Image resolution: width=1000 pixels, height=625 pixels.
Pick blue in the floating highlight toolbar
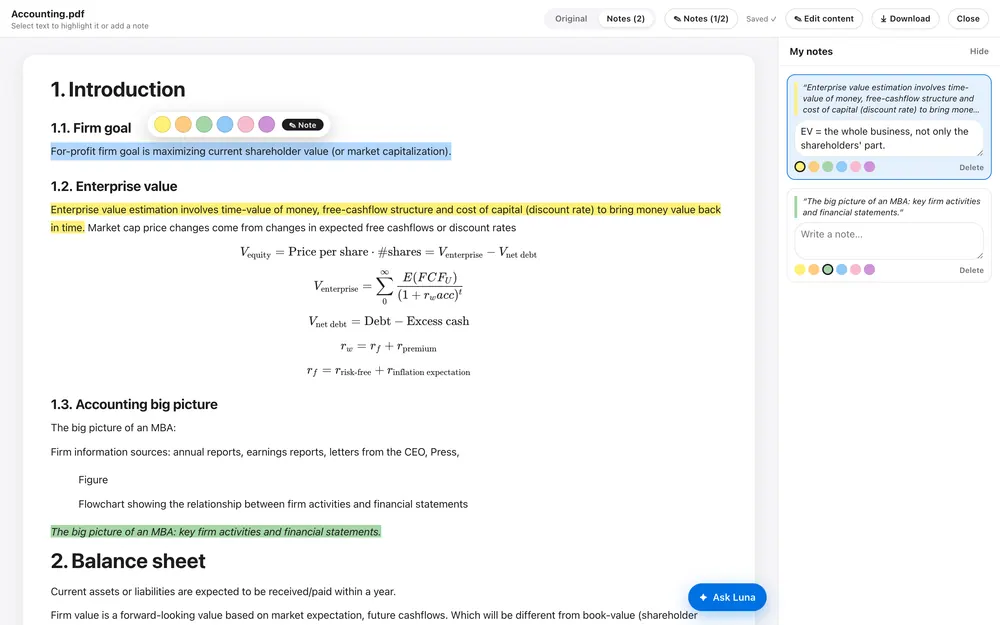pos(224,124)
